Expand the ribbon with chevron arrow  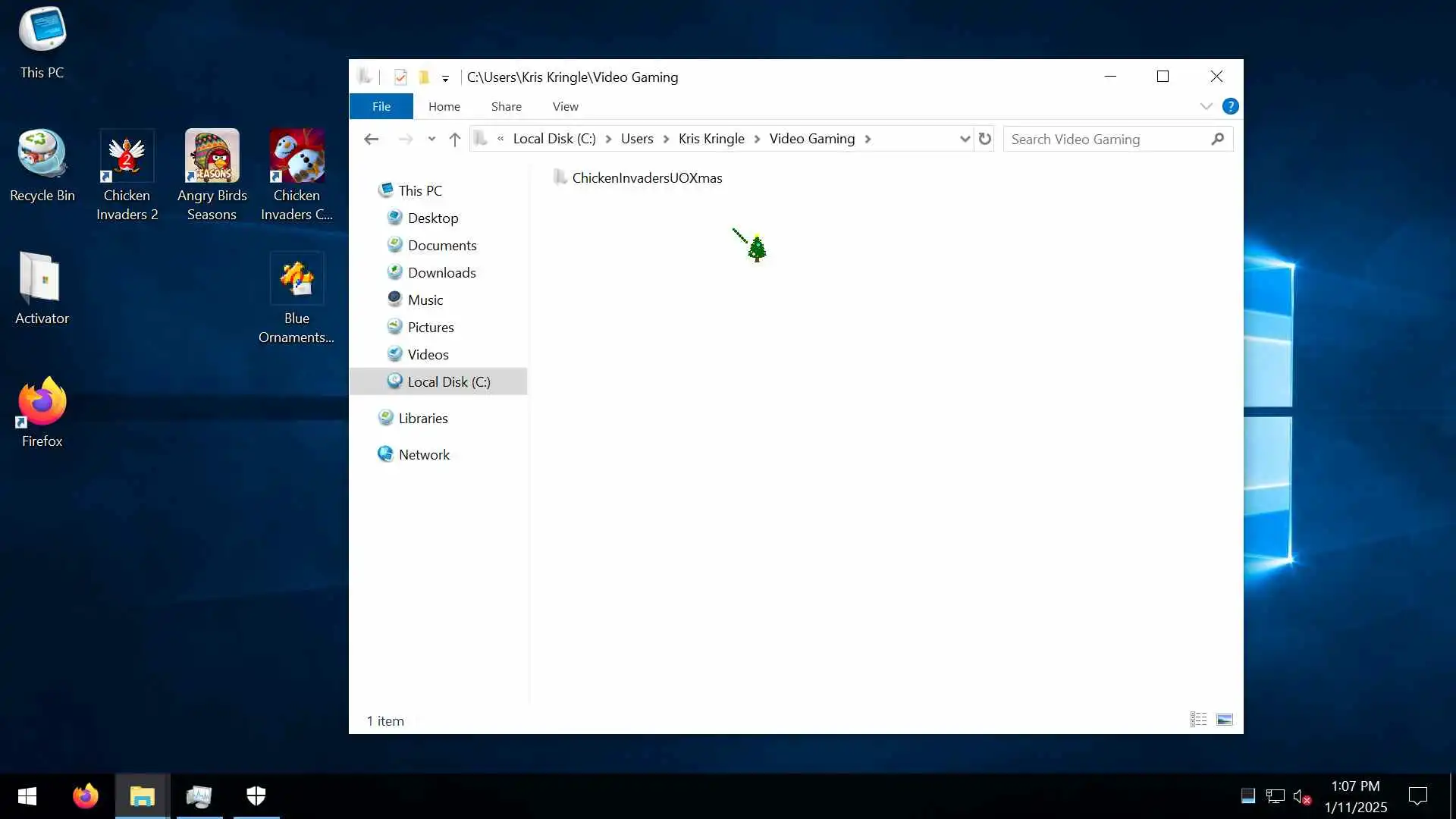coord(1206,106)
